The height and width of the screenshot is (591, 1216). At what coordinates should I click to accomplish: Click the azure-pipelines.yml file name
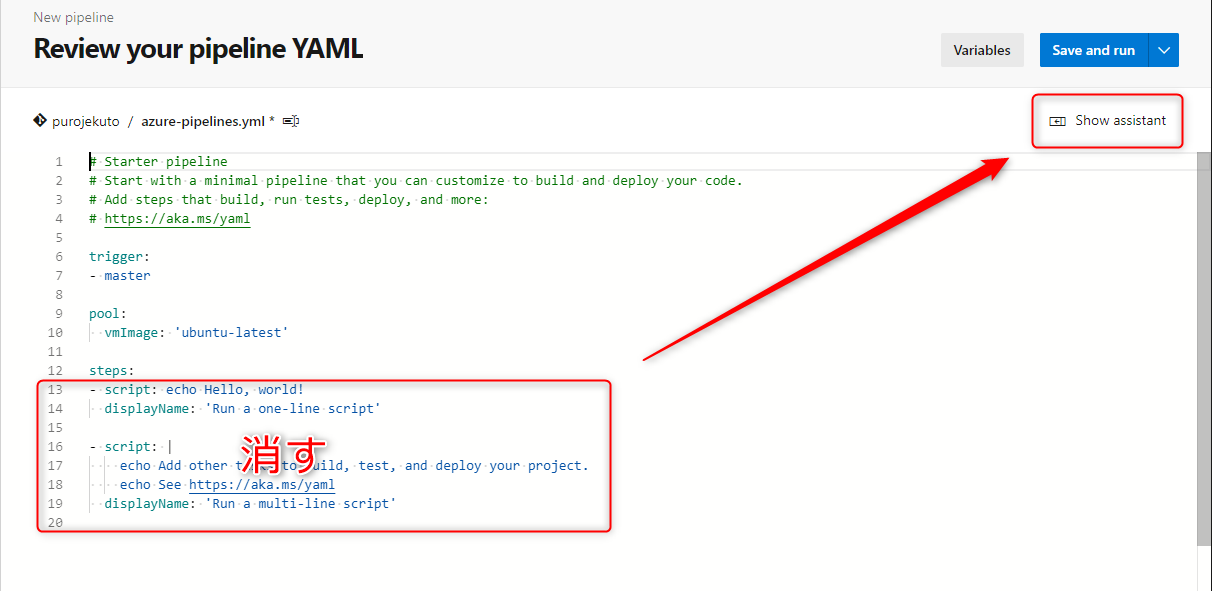pos(203,121)
